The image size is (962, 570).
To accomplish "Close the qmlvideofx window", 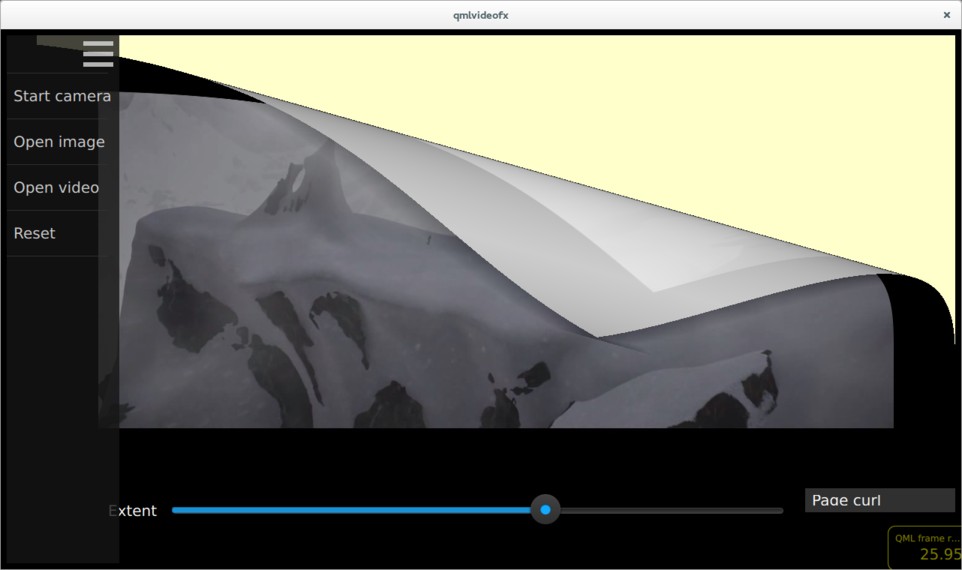I will pos(946,15).
